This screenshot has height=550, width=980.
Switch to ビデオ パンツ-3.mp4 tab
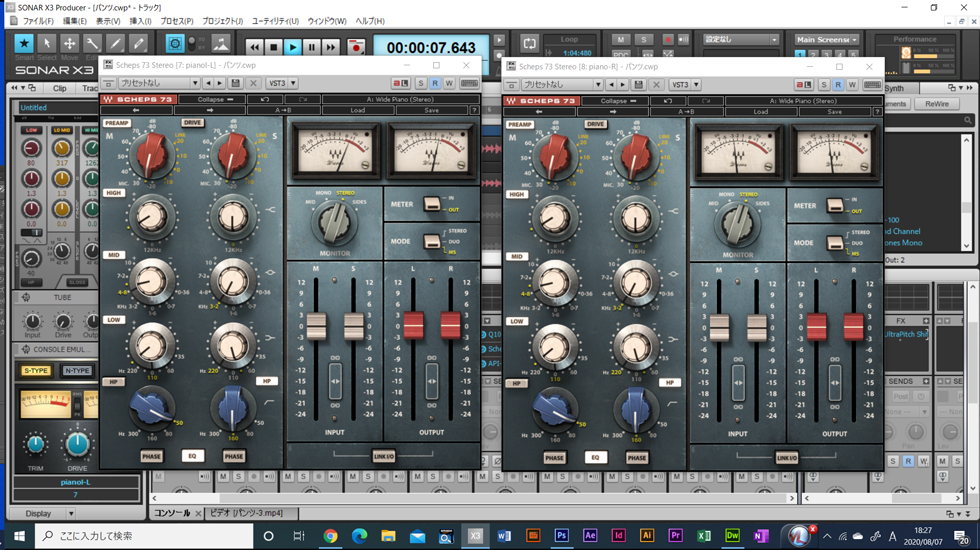click(246, 513)
